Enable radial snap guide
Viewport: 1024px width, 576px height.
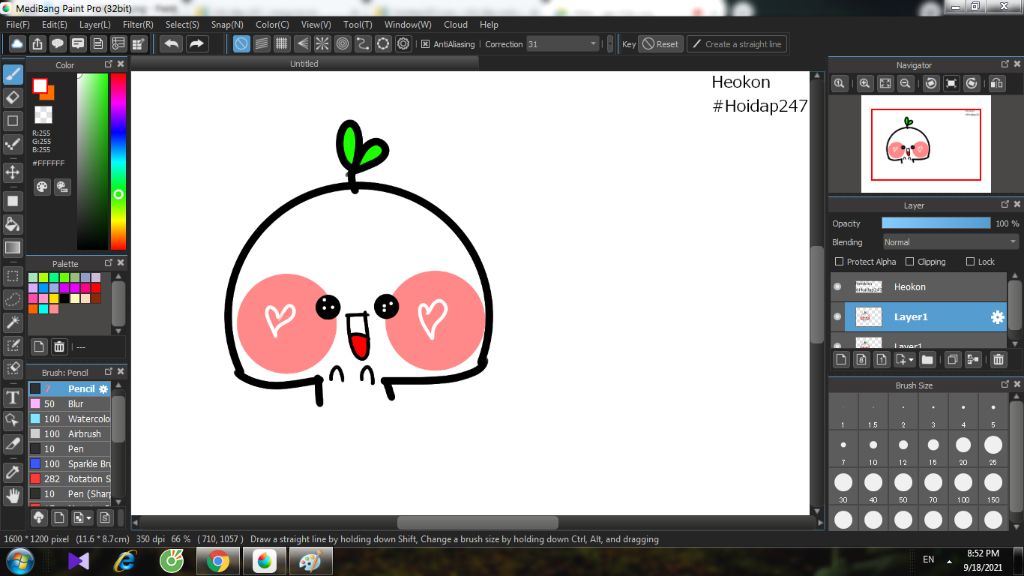point(322,44)
